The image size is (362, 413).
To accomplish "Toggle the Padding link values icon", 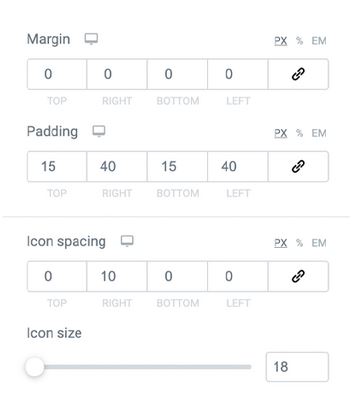I will (x=298, y=166).
